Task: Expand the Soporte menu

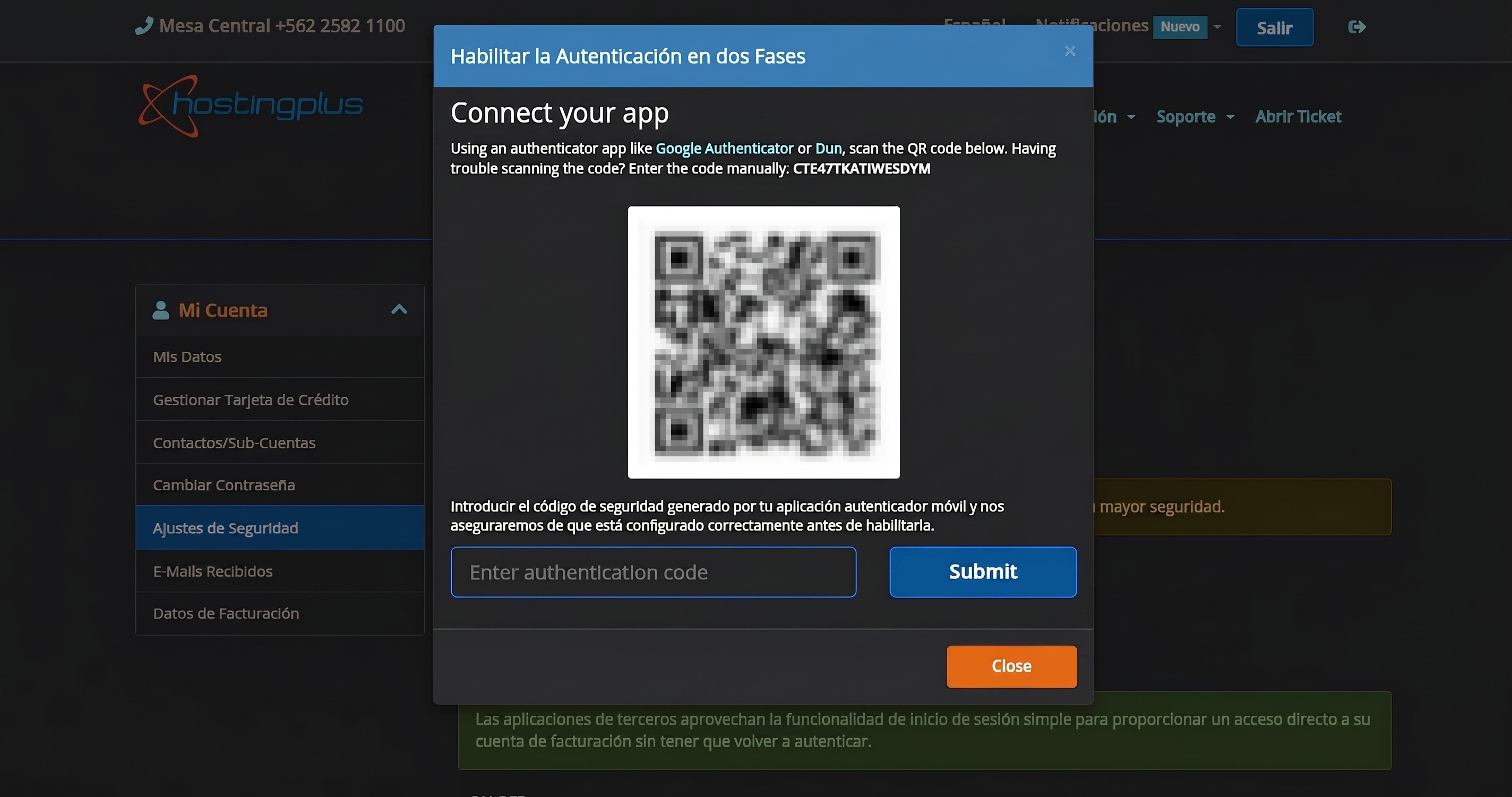Action: (1195, 117)
